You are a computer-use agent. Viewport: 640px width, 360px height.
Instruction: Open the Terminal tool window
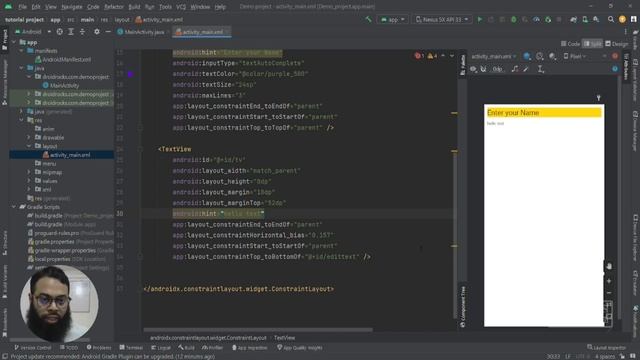[x=131, y=348]
